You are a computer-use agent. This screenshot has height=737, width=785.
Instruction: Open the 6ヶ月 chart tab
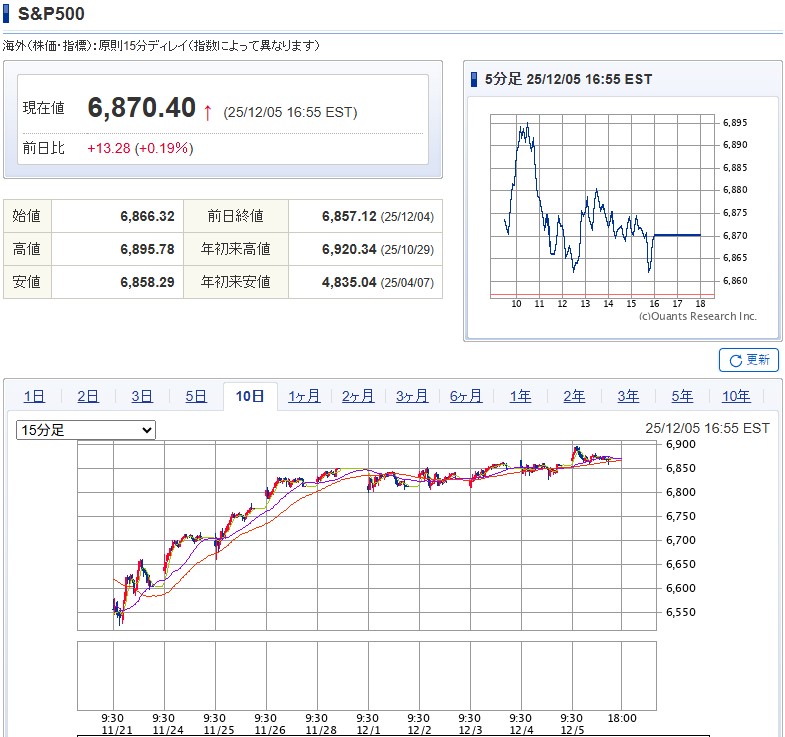466,397
